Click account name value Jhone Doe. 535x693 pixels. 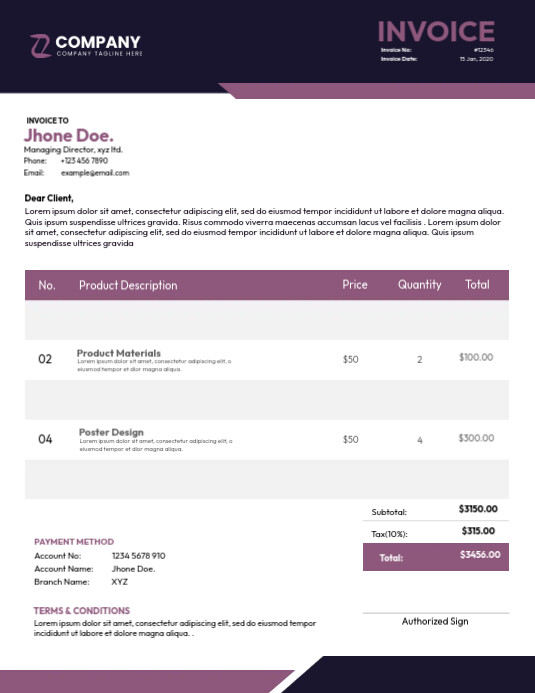pyautogui.click(x=133, y=569)
